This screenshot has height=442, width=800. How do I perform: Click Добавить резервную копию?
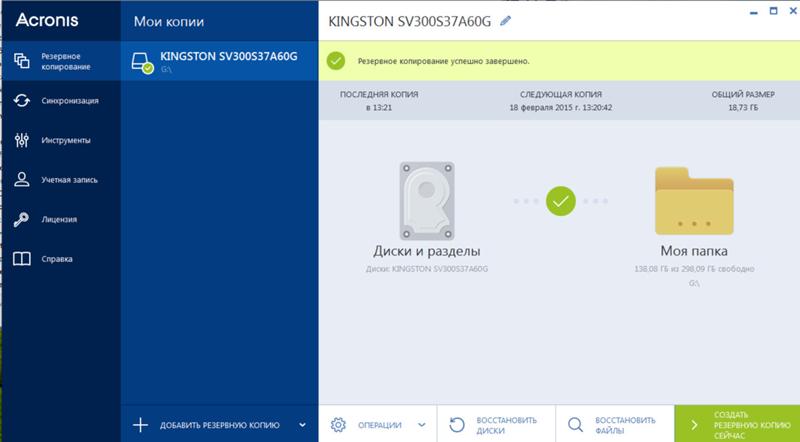coord(219,425)
